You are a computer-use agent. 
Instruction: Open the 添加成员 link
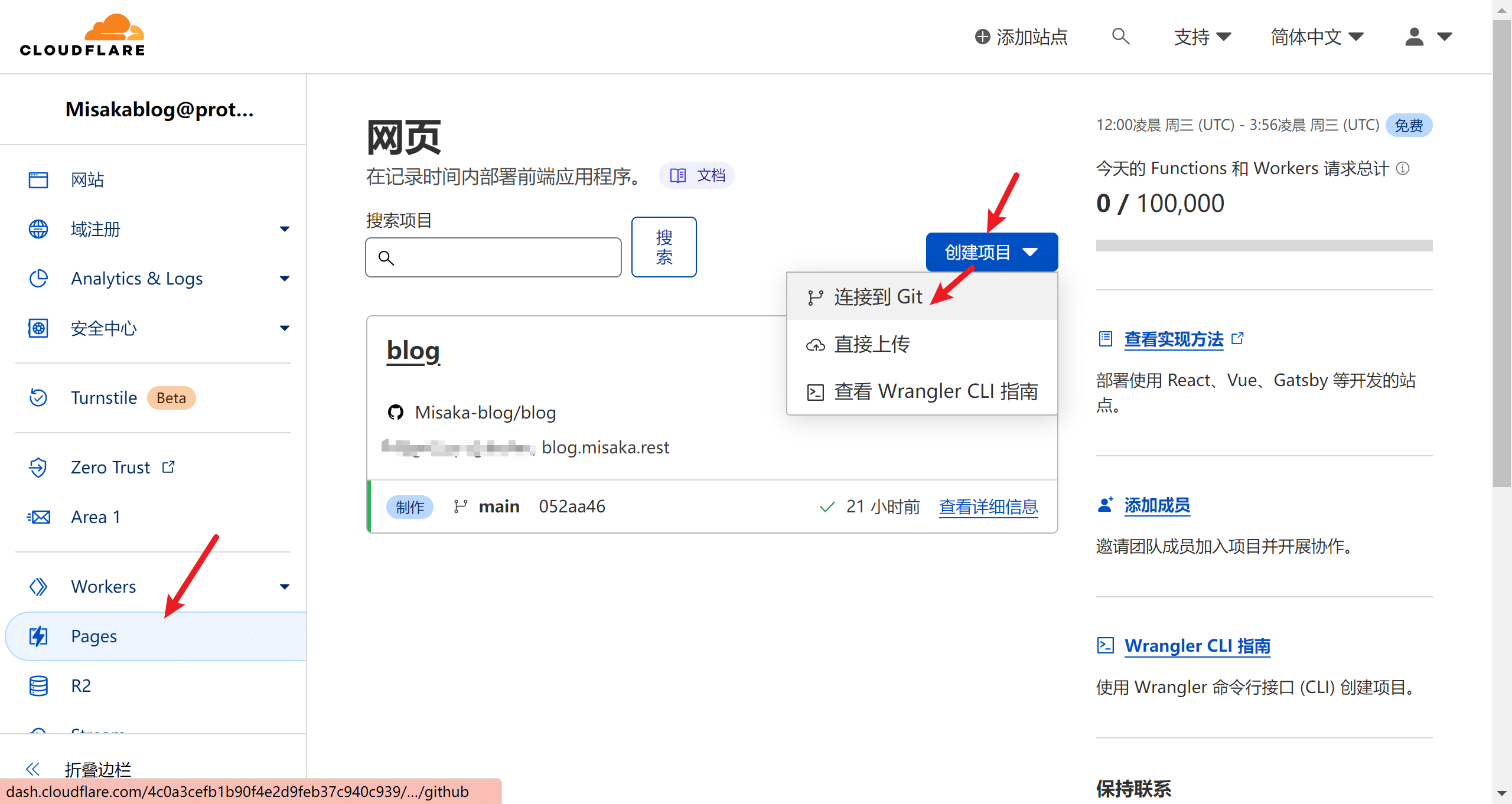(1157, 505)
